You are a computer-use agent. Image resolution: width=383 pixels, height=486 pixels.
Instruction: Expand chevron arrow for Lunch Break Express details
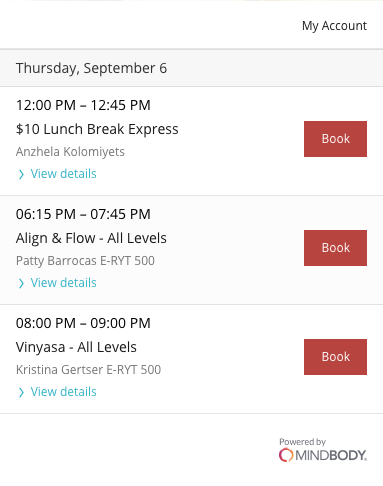coord(21,174)
